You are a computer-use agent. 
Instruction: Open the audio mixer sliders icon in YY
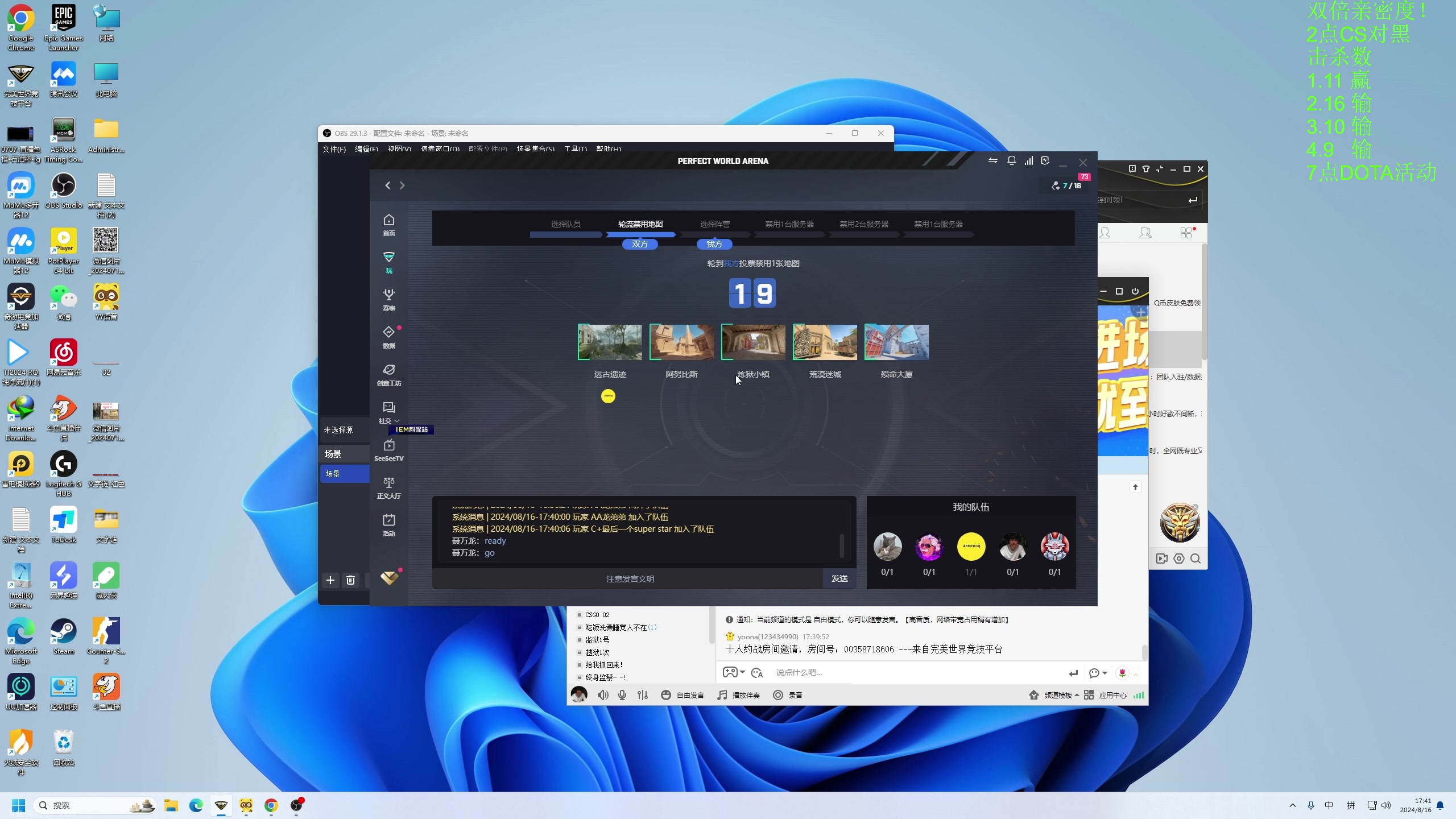click(643, 695)
